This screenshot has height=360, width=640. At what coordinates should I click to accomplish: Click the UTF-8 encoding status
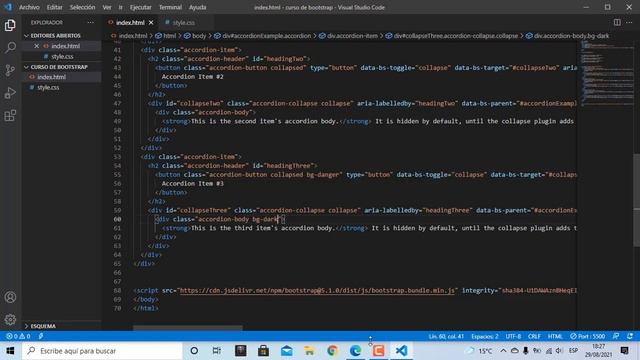coord(513,336)
